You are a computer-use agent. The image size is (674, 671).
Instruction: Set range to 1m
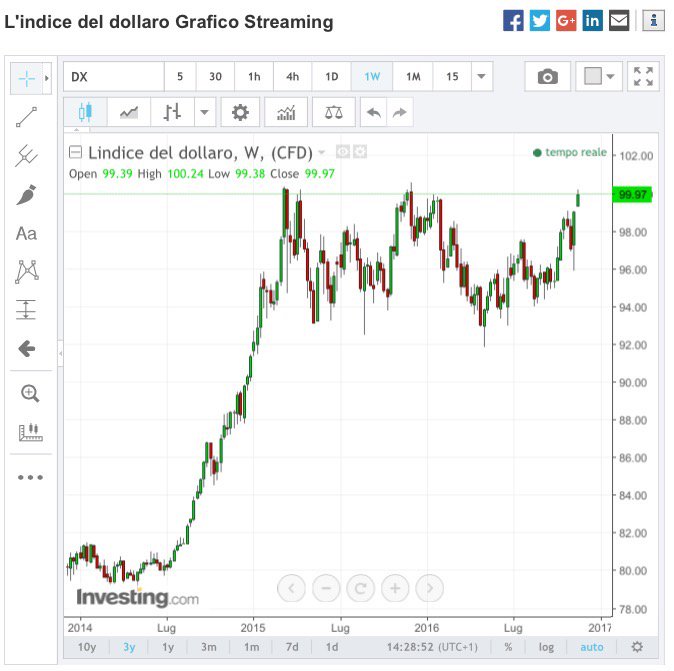[251, 646]
